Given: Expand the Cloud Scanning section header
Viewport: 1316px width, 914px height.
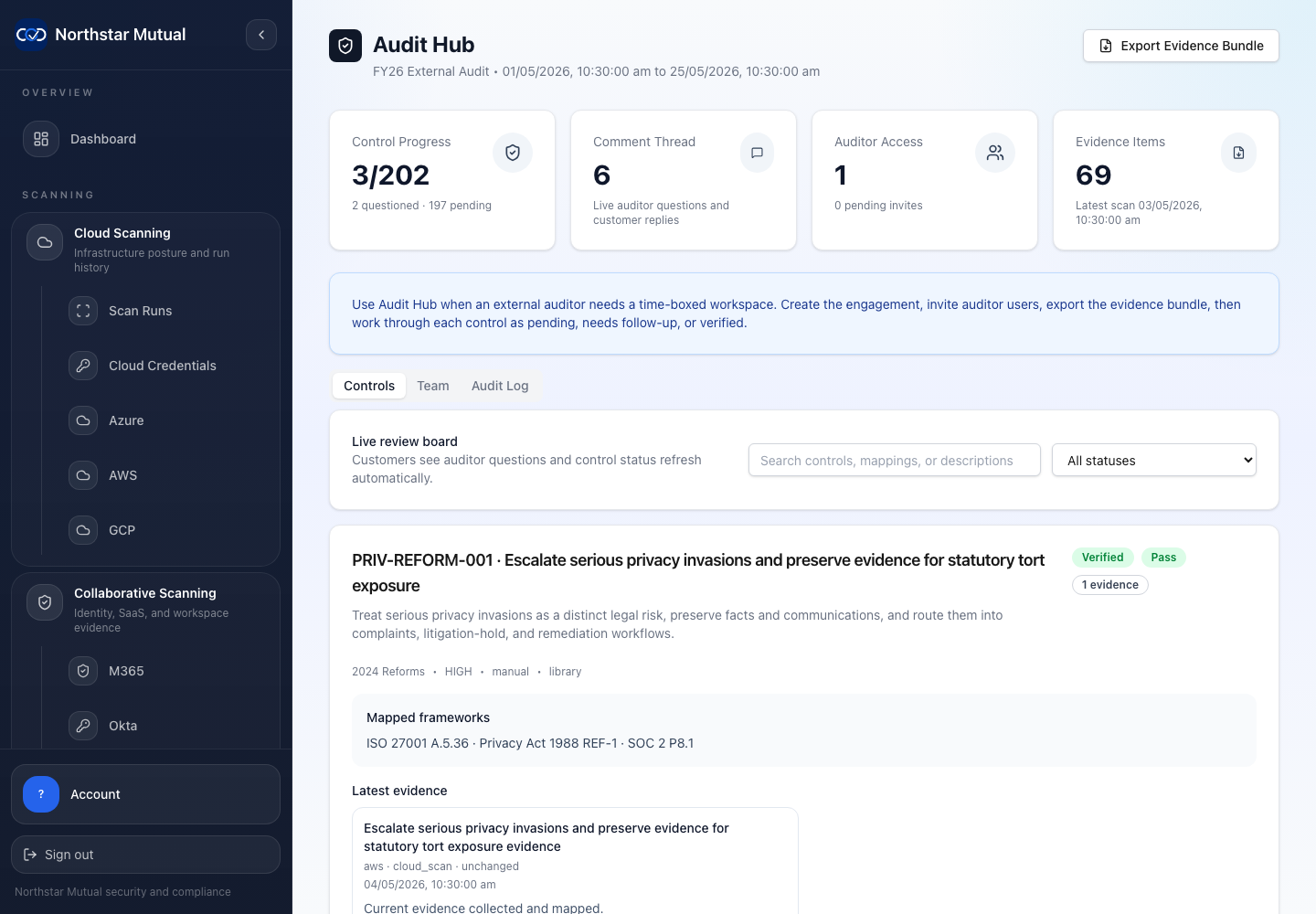Looking at the screenshot, I should coord(145,249).
